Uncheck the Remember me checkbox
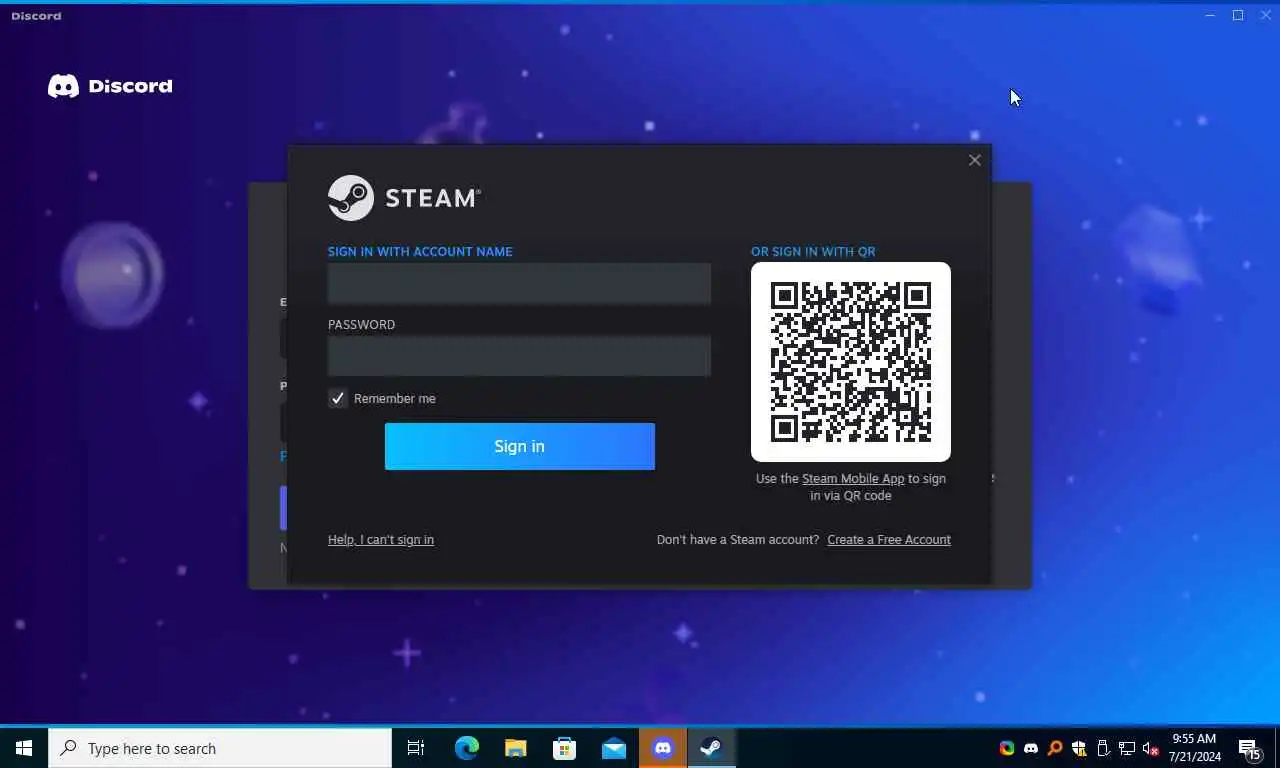This screenshot has height=768, width=1280. 338,398
